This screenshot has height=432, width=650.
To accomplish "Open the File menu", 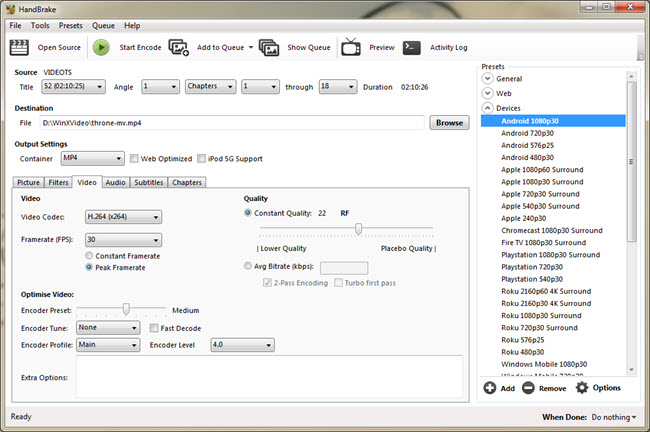I will coord(15,26).
